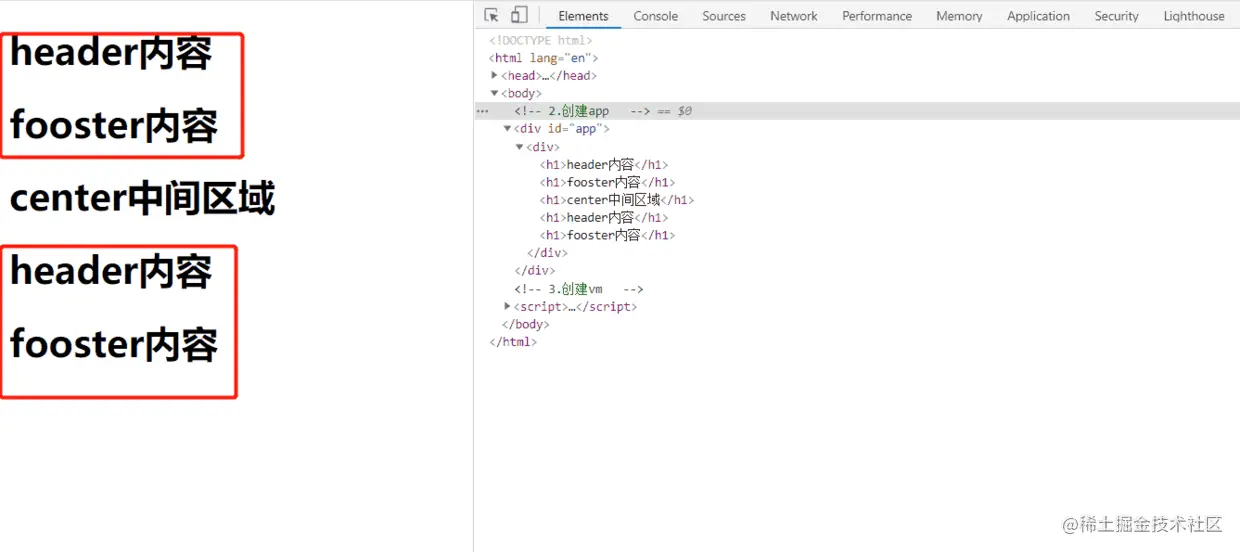Select the closing </html> tag line
Screen dimensions: 1240x552
point(513,342)
